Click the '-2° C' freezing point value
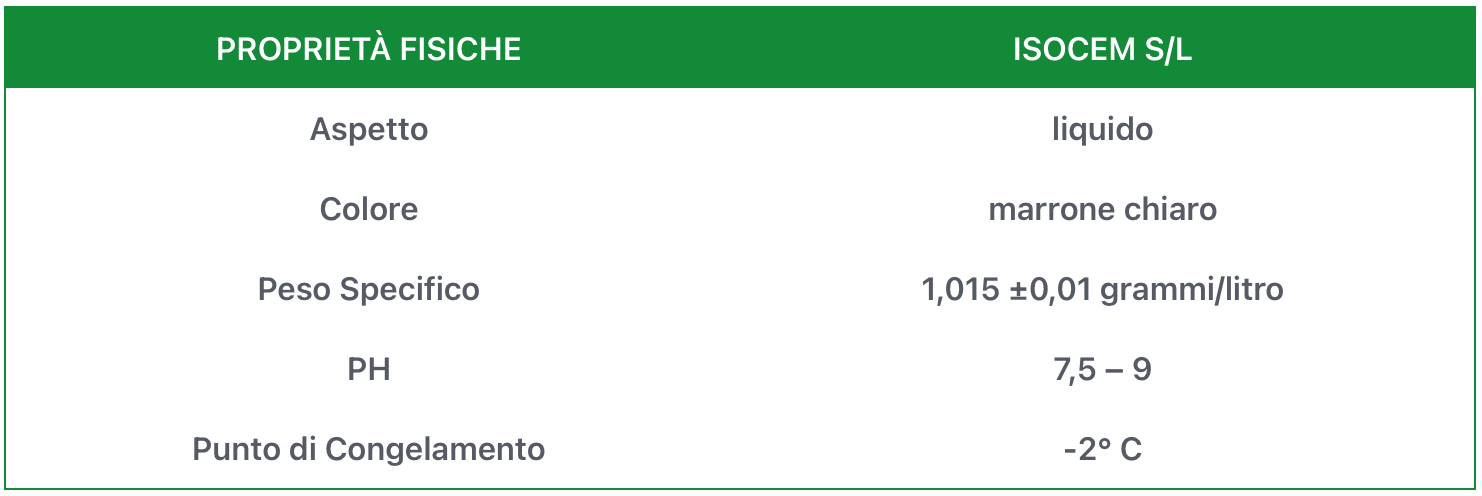The width and height of the screenshot is (1482, 496). 1102,449
